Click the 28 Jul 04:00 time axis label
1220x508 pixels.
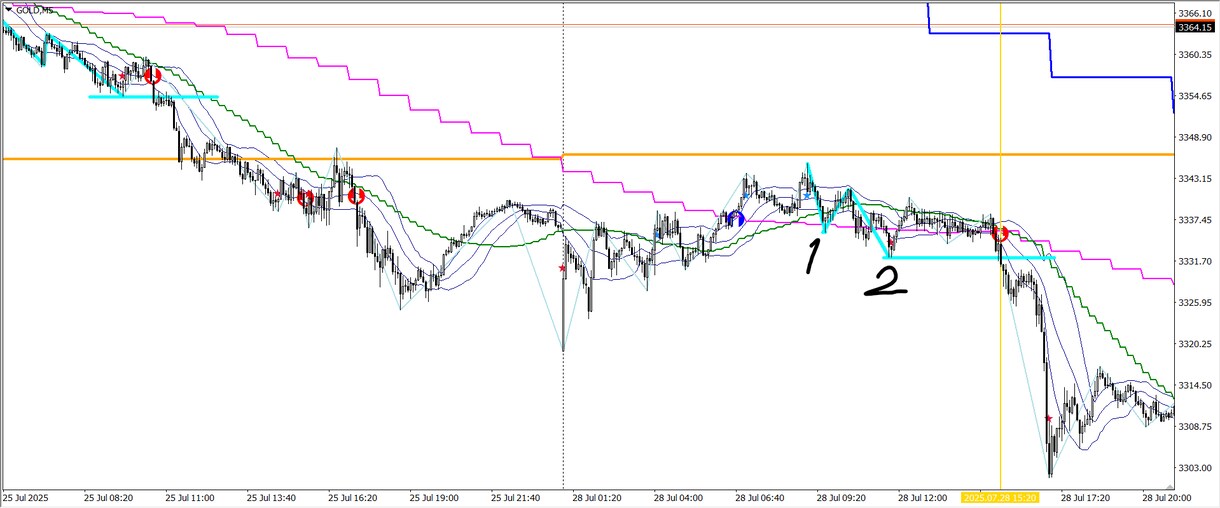tap(679, 496)
